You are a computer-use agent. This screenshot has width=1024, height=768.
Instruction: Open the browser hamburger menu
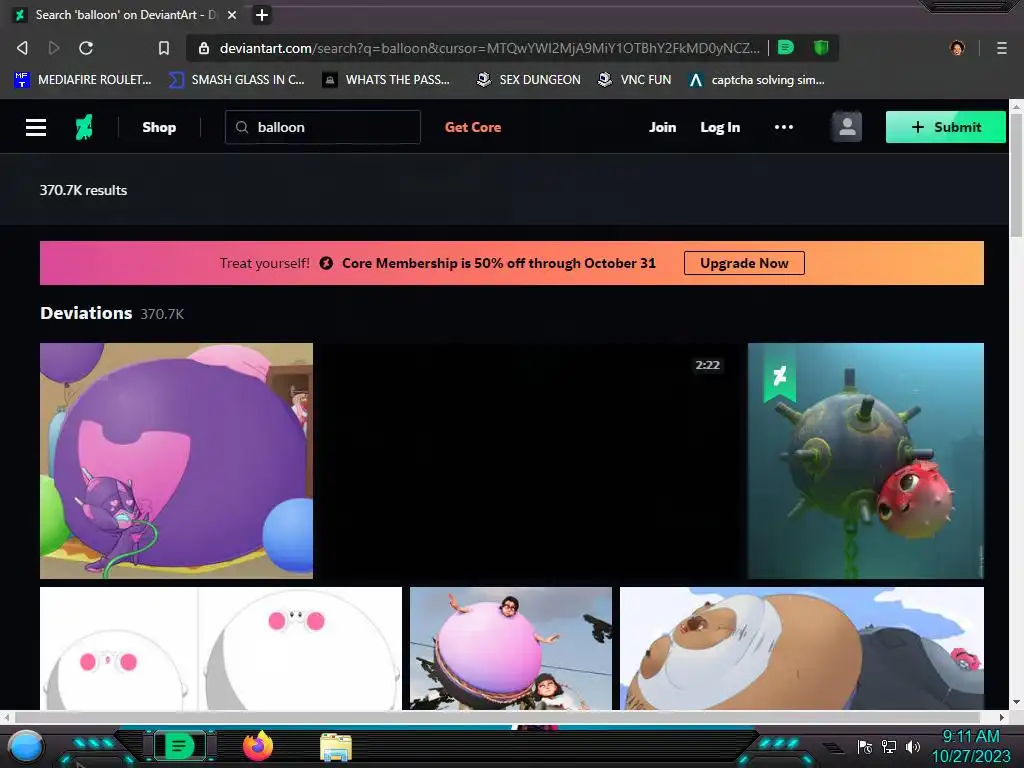[x=1001, y=48]
